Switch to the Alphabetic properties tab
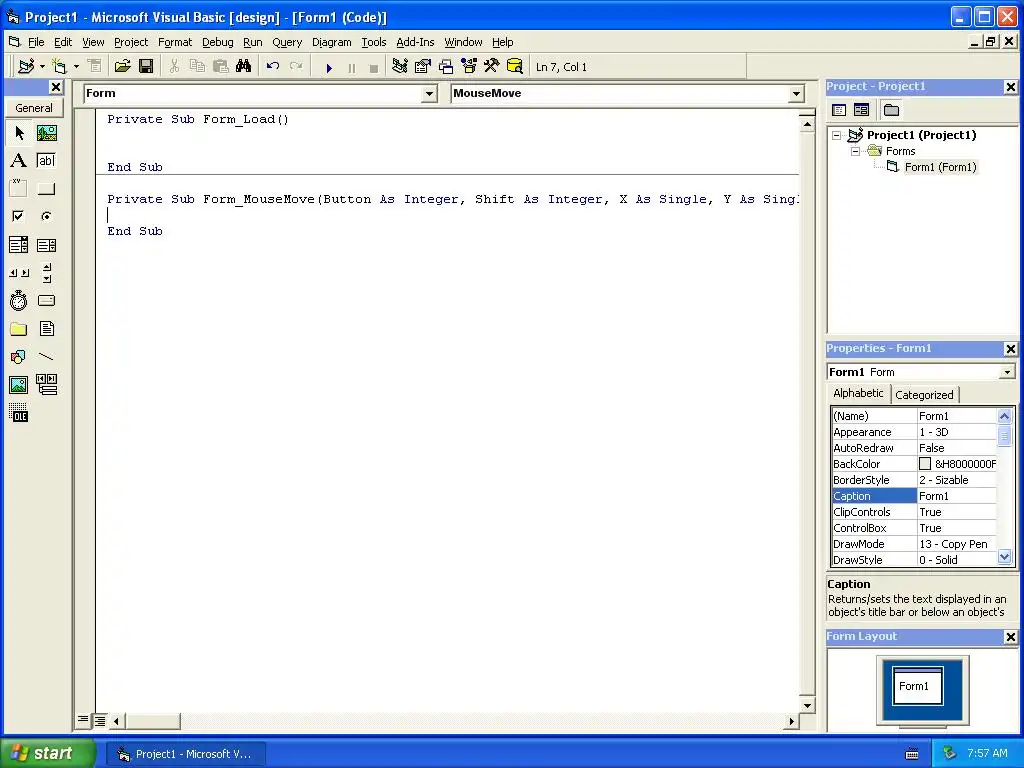 tap(858, 393)
